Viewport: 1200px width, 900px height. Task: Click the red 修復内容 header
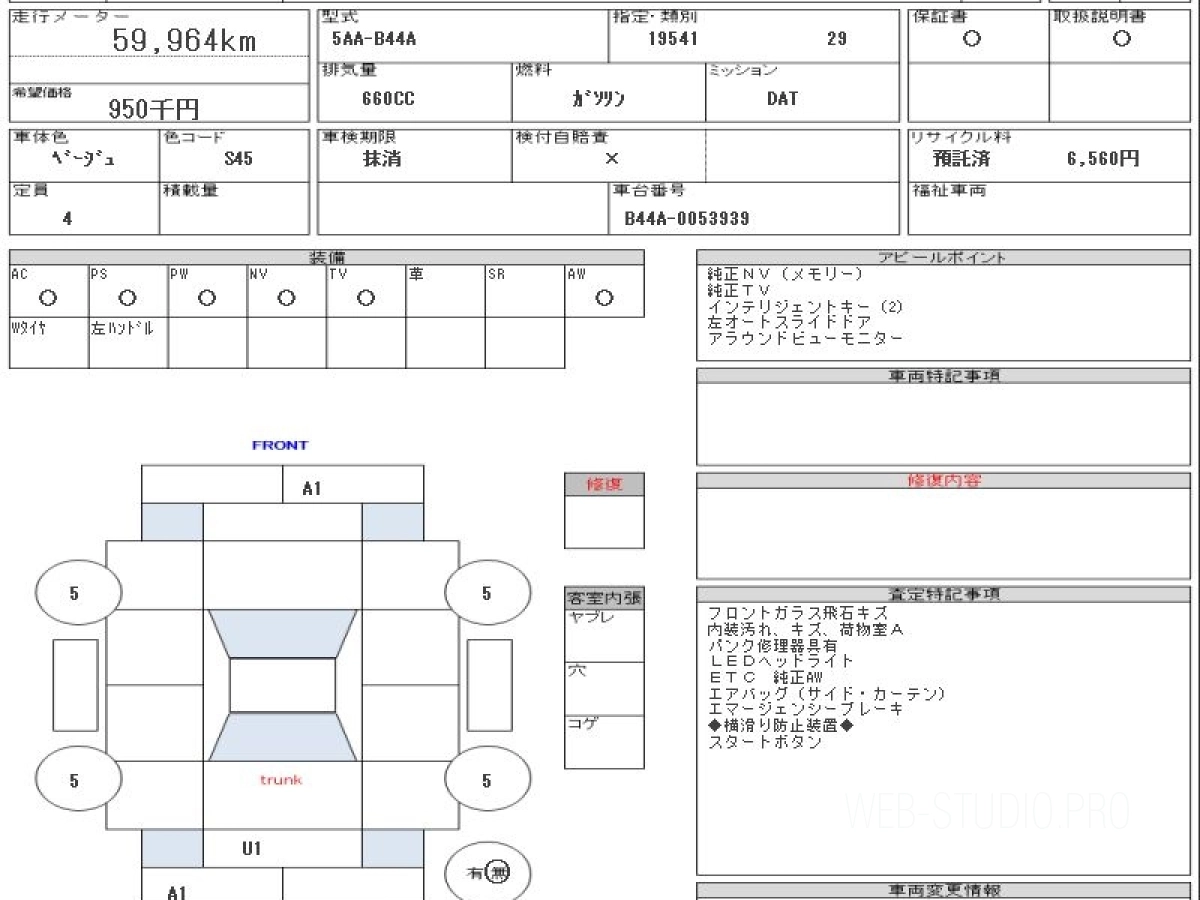pos(943,481)
